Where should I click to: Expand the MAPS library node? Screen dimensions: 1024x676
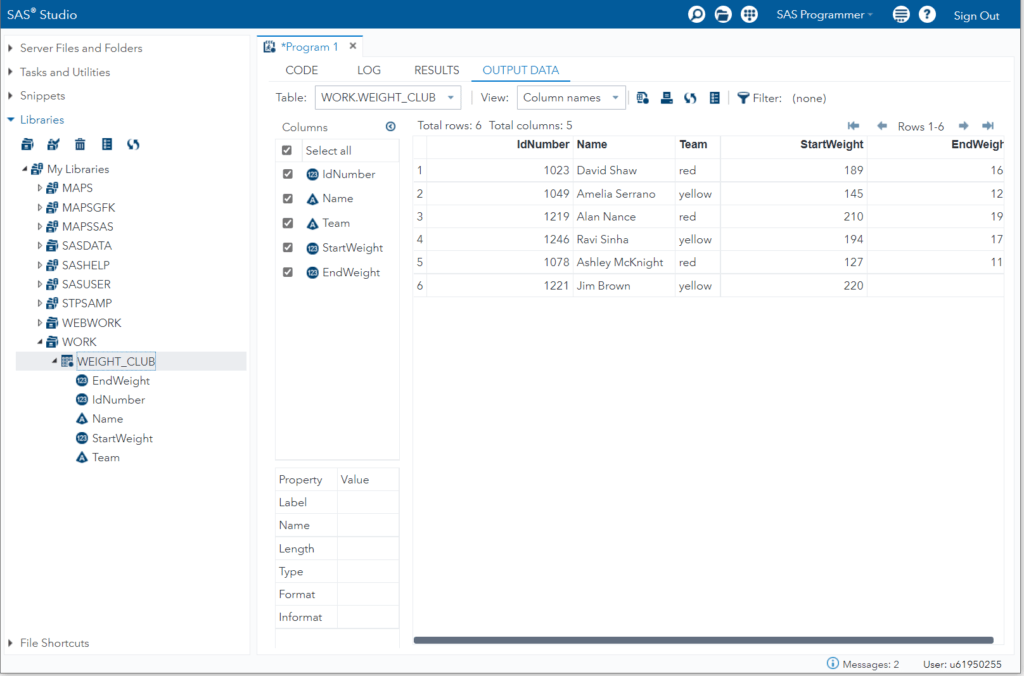(x=39, y=188)
